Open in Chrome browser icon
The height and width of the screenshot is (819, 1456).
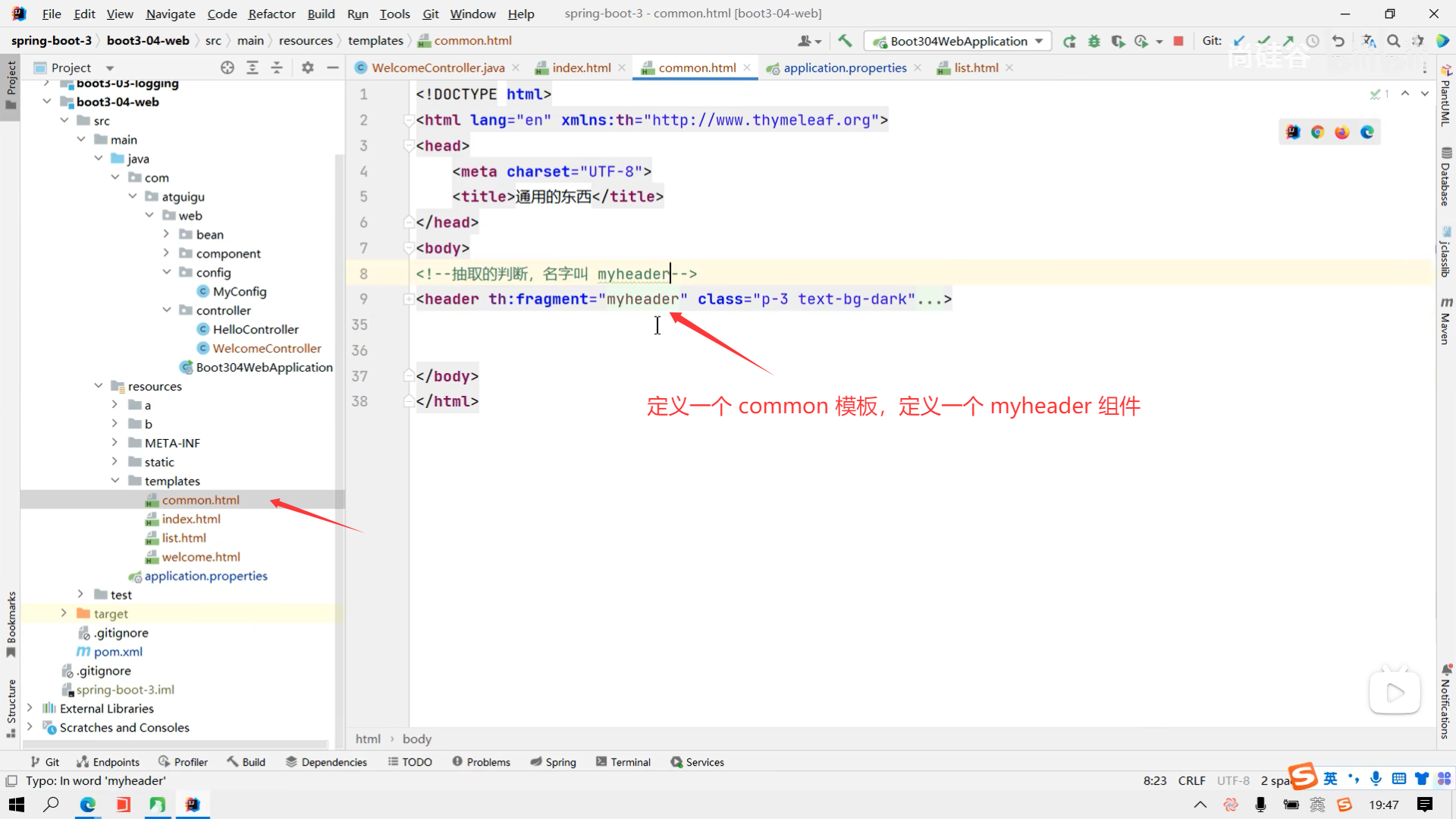click(1318, 132)
